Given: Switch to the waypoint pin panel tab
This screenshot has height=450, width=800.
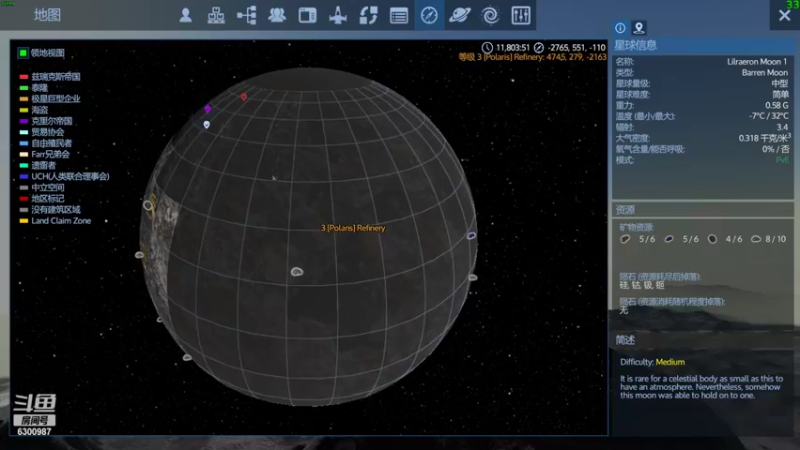Looking at the screenshot, I should tap(638, 28).
